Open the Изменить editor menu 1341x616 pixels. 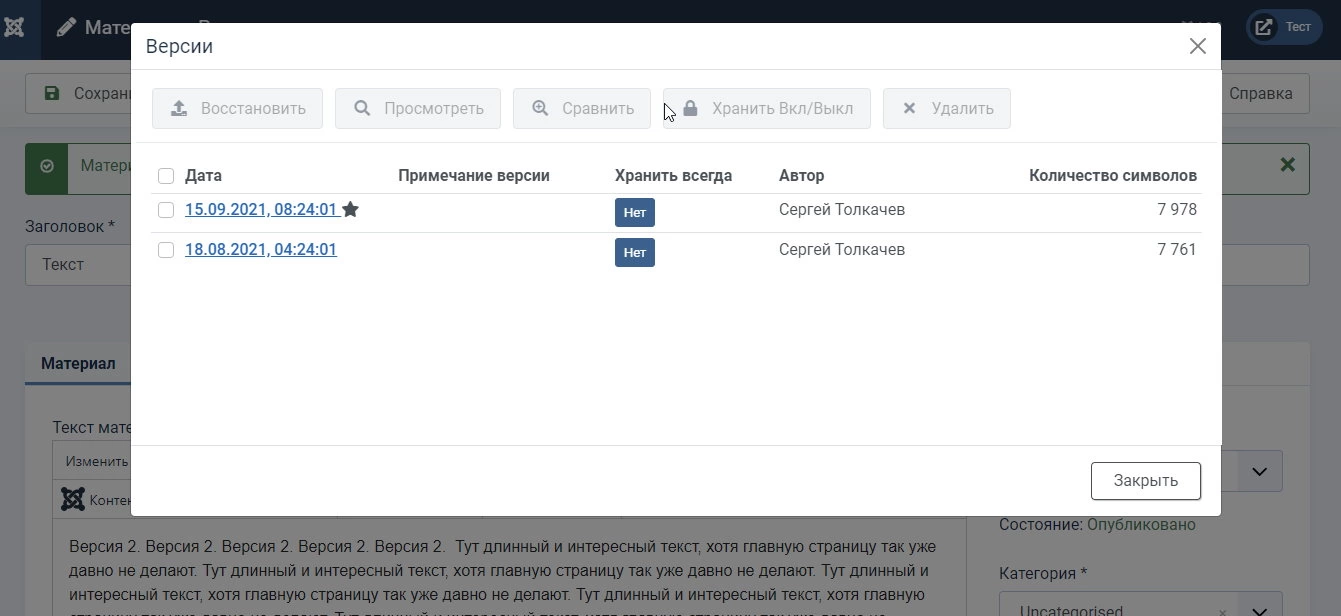tap(96, 462)
